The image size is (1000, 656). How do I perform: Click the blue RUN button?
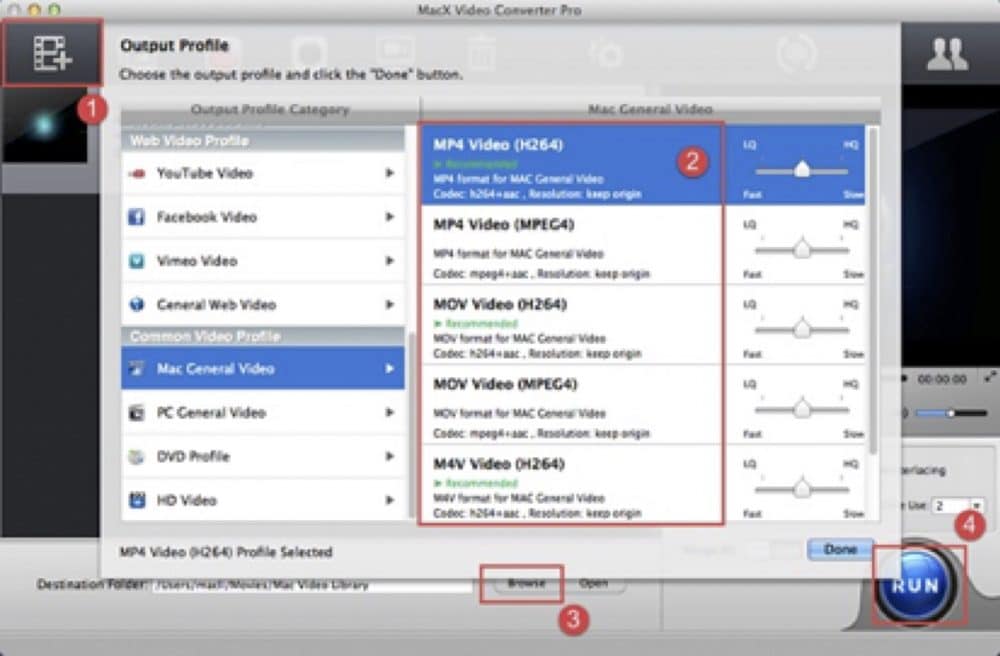[916, 585]
